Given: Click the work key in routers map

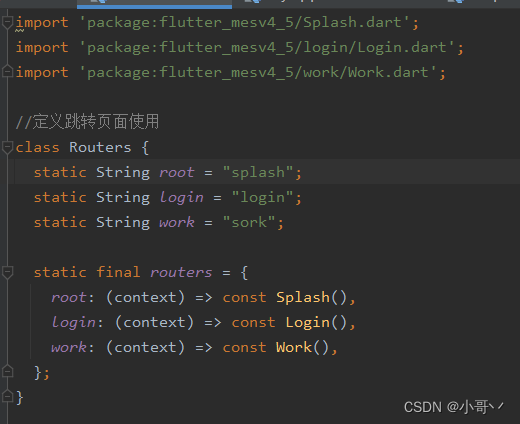Looking at the screenshot, I should 69,348.
